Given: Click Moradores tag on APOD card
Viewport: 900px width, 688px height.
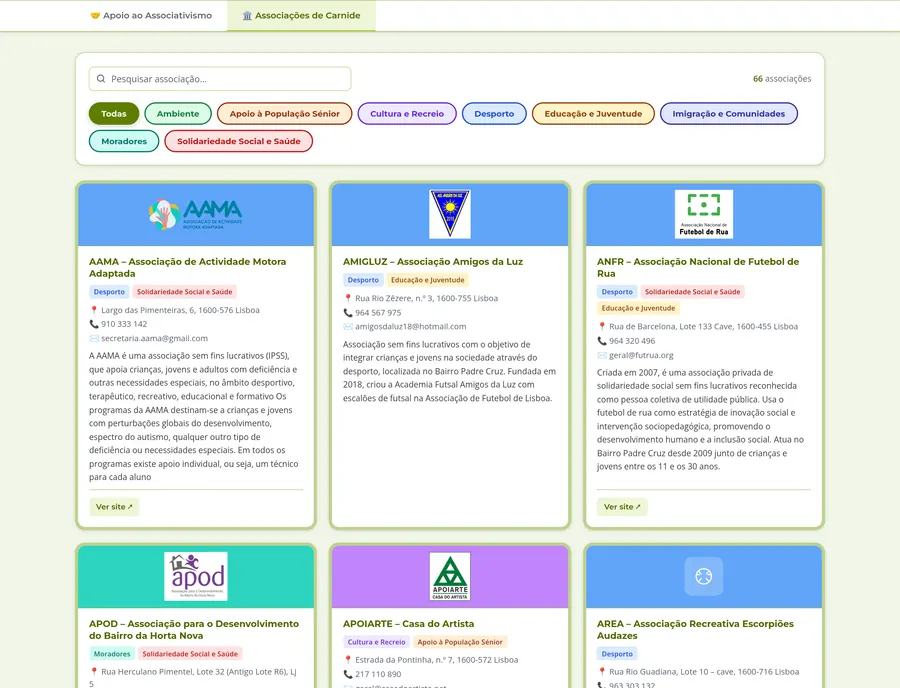Looking at the screenshot, I should (112, 654).
